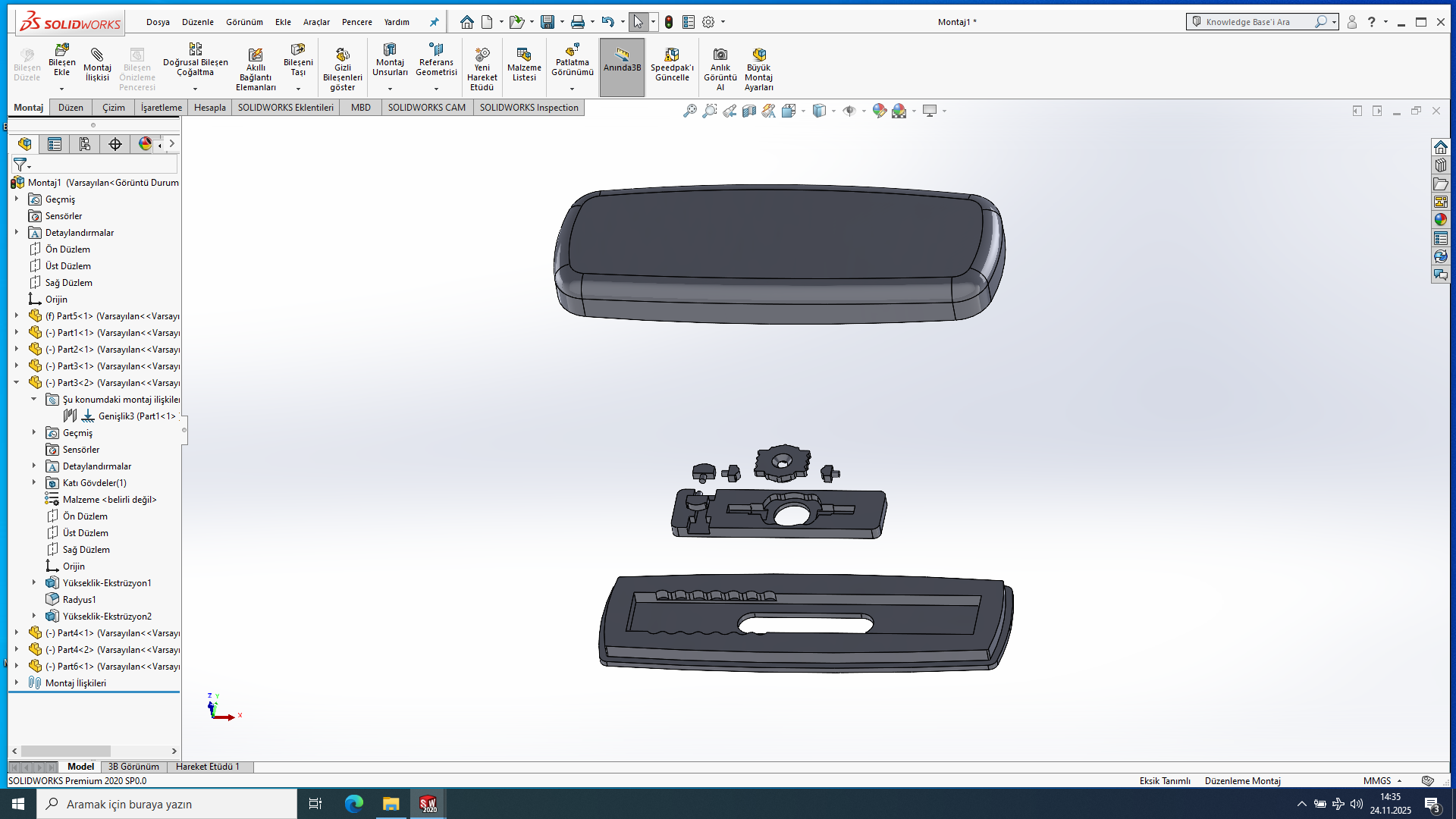1456x819 pixels.
Task: Click the Hareket Etüdü 1 bottom tab
Action: point(207,767)
